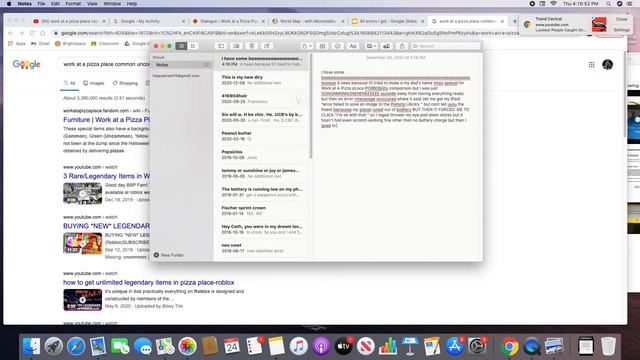The width and height of the screenshot is (640, 360).
Task: Click the Notes search field
Action: click(x=445, y=46)
